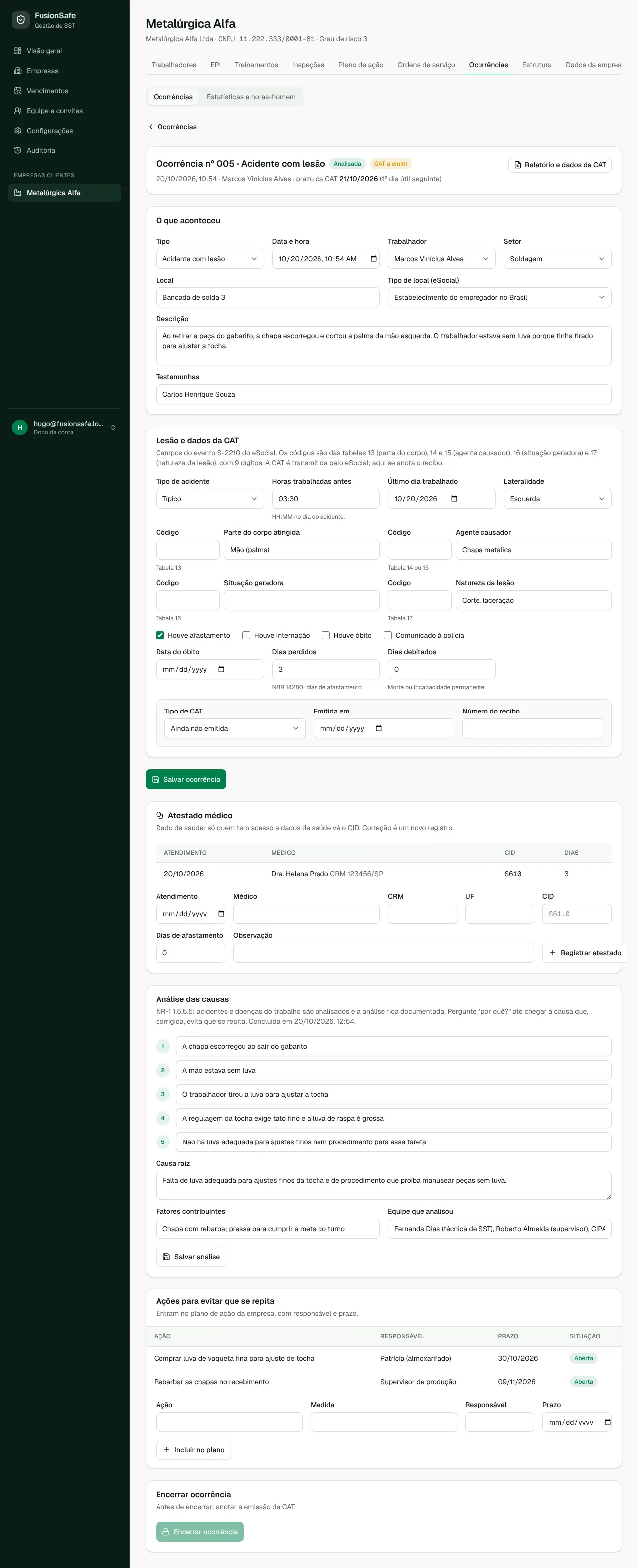Click the plus icon on Incluir no plano
Screen dimensions: 638x1568
[167, 1450]
